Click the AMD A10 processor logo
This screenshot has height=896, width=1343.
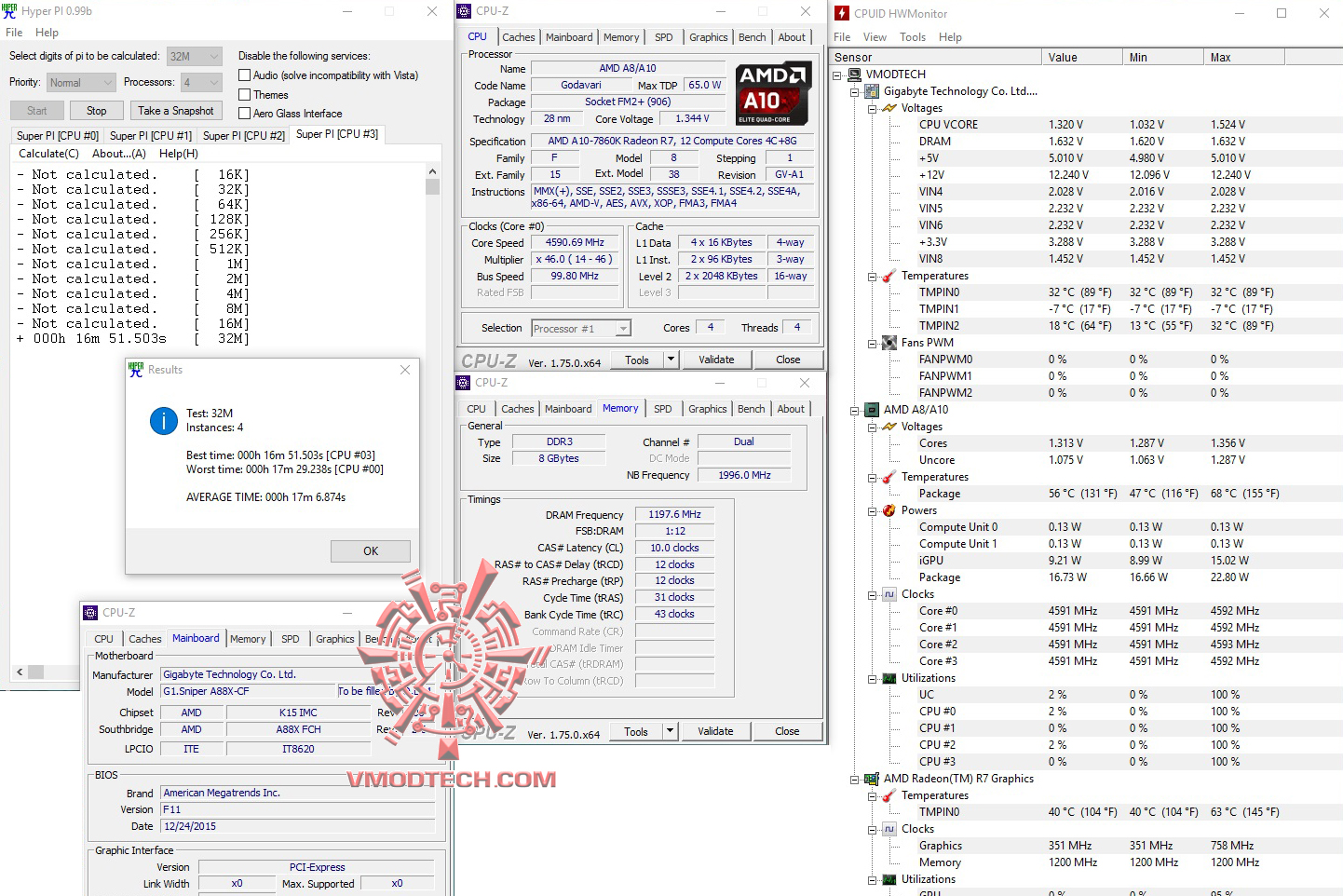[x=772, y=94]
